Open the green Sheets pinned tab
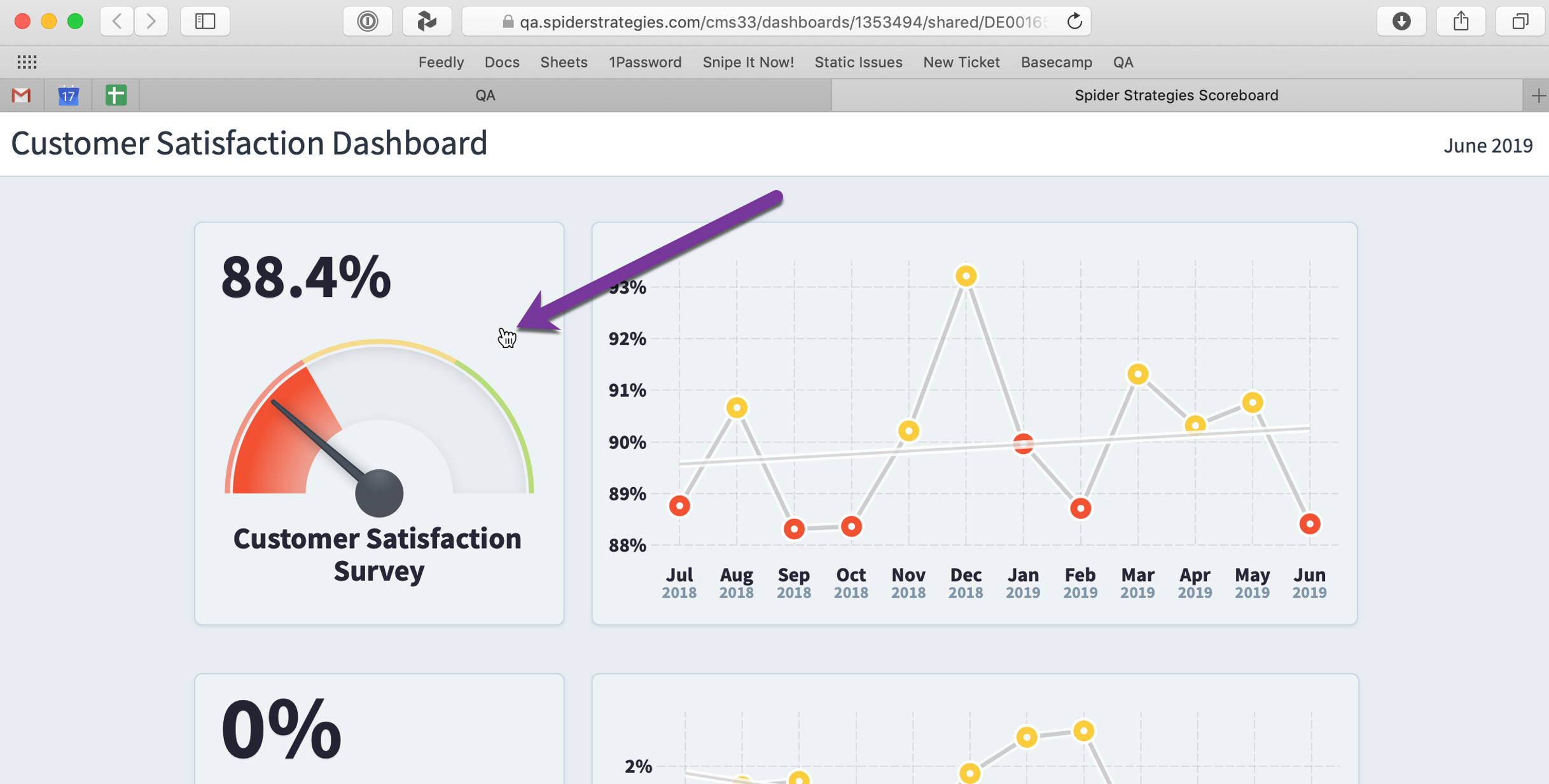1549x784 pixels. click(116, 95)
